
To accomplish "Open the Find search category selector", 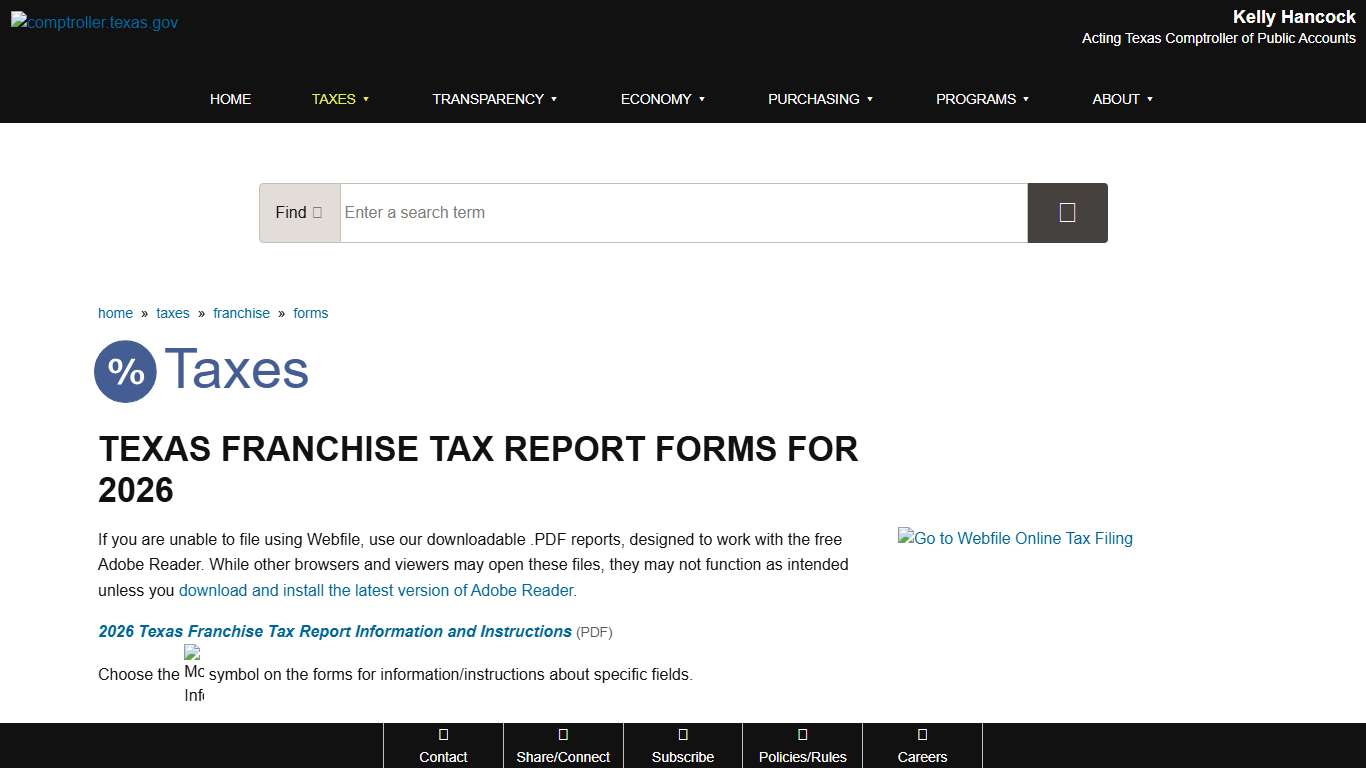I will 299,212.
